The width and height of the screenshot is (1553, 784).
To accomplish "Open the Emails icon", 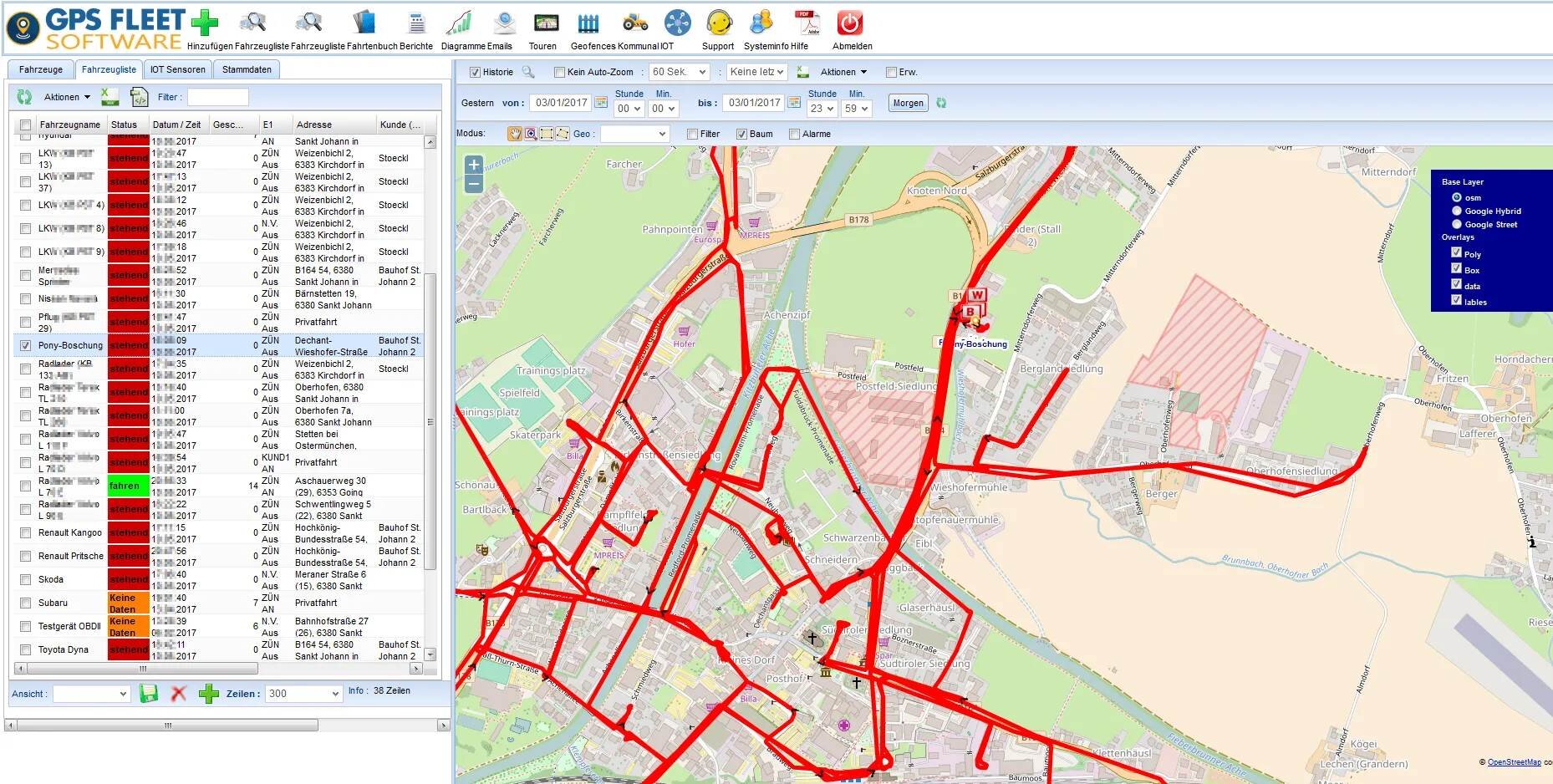I will (x=504, y=23).
